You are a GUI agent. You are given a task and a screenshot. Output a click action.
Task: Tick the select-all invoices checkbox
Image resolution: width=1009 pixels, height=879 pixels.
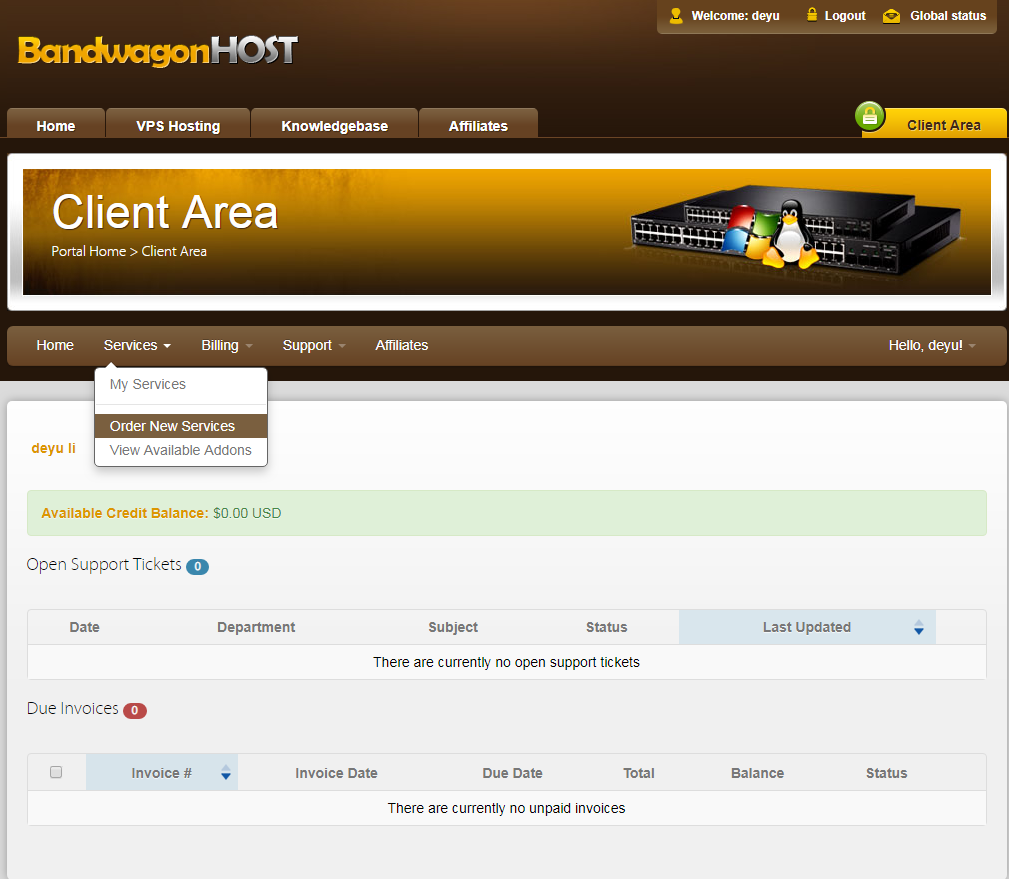(x=56, y=772)
